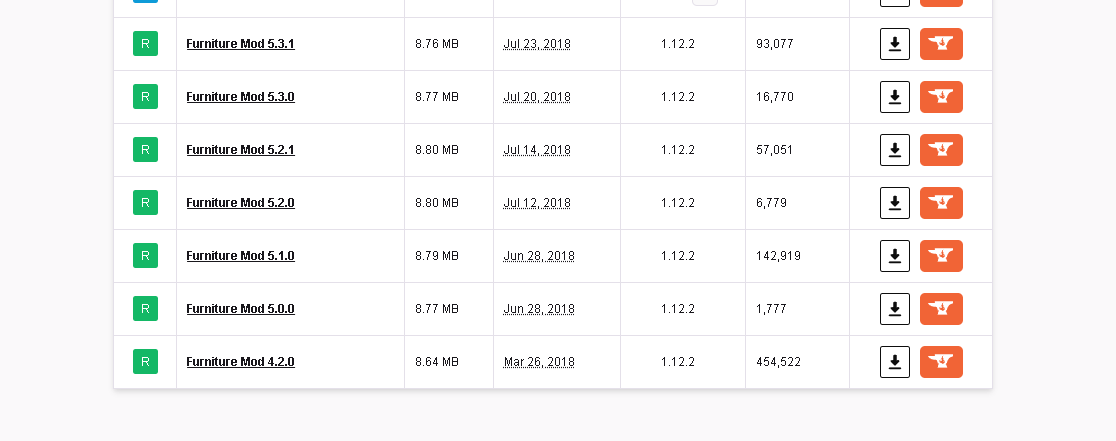Click the Mar 26, 2018 upload date

pos(539,362)
